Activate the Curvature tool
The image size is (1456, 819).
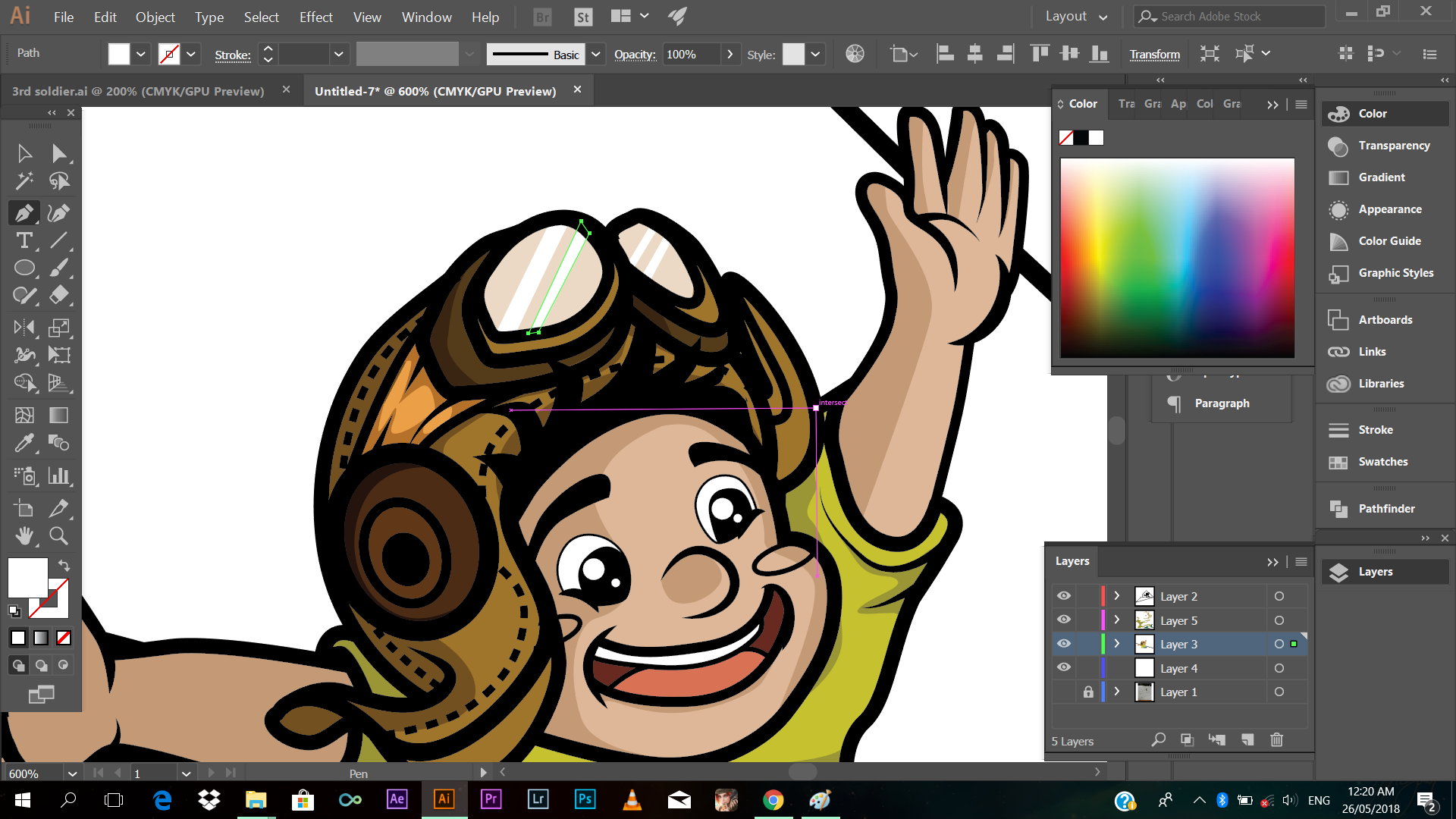[x=58, y=213]
